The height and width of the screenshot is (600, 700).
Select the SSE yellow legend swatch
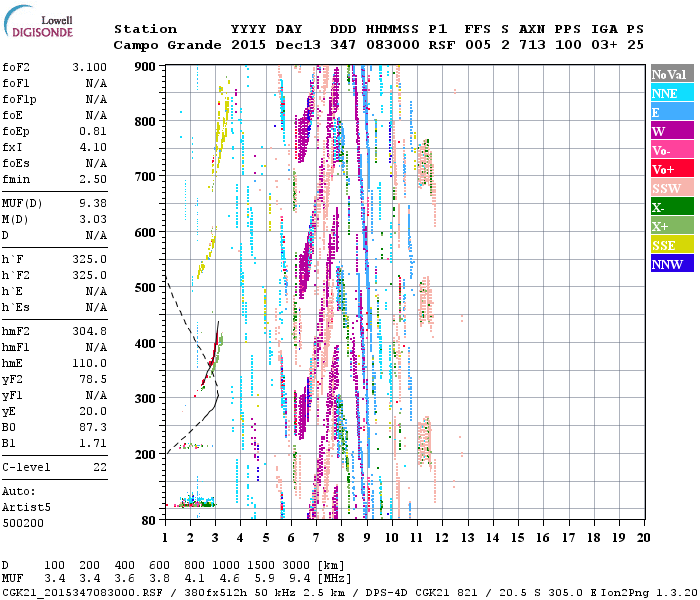click(x=672, y=245)
